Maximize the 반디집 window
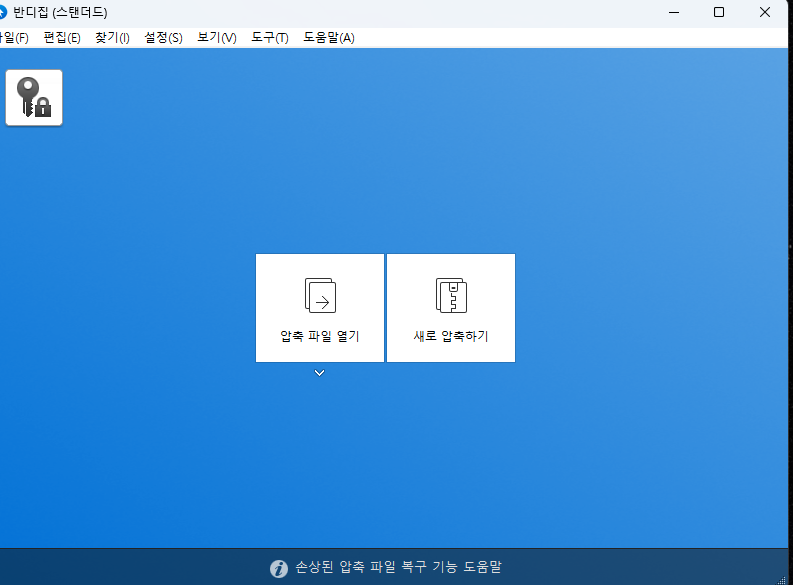The height and width of the screenshot is (585, 793). pos(719,12)
